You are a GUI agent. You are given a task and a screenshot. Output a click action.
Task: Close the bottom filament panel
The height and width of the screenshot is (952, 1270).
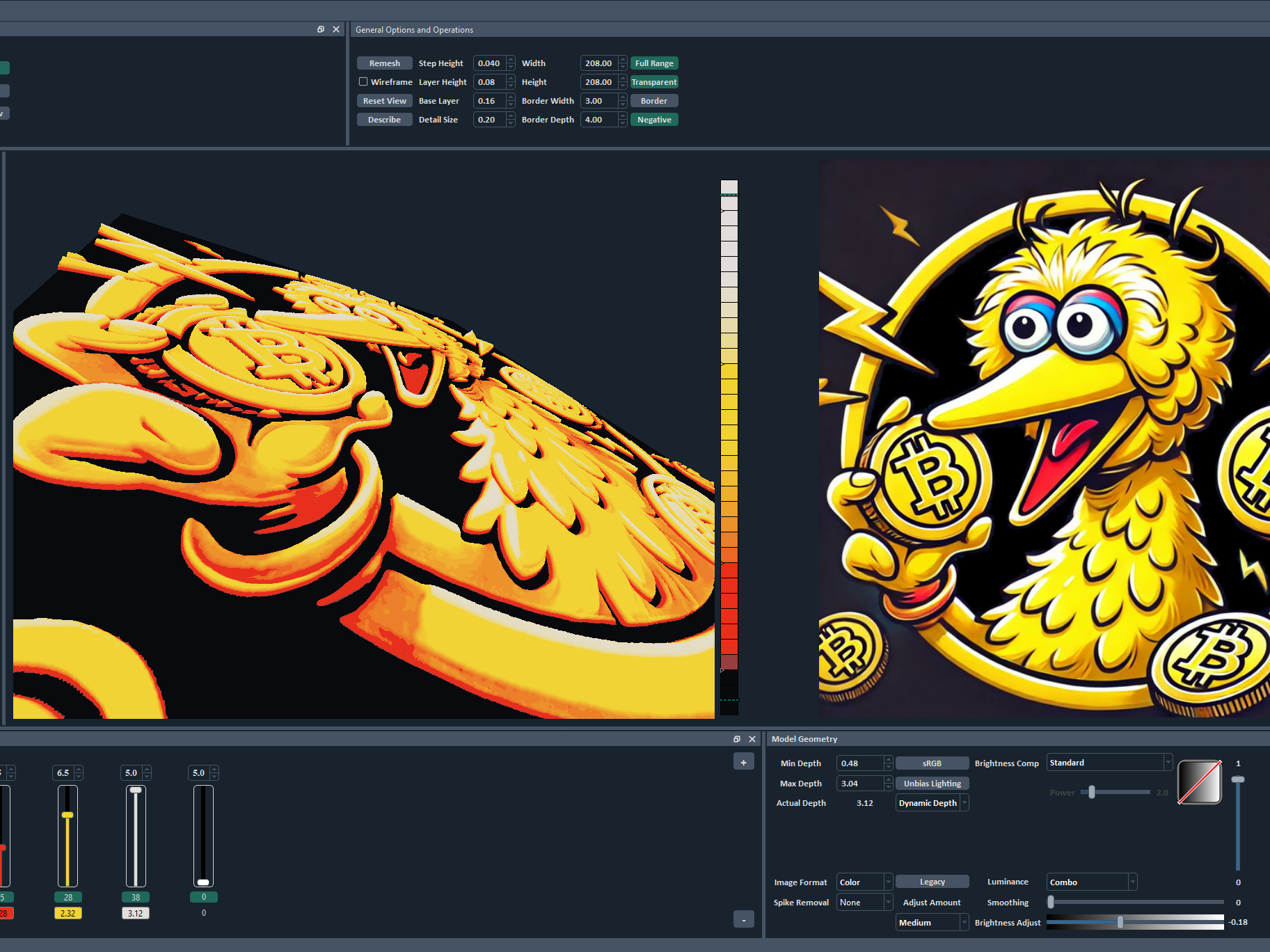click(752, 739)
